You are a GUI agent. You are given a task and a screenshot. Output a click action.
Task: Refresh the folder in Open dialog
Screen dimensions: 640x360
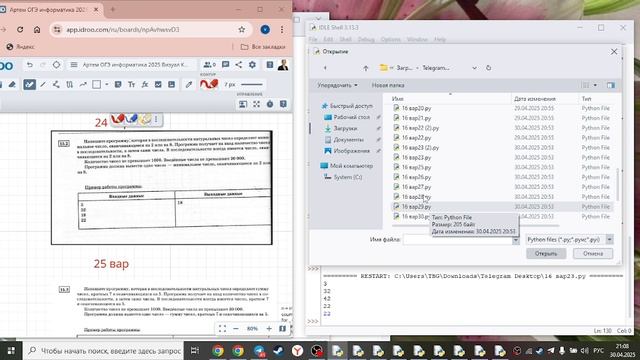[x=489, y=68]
